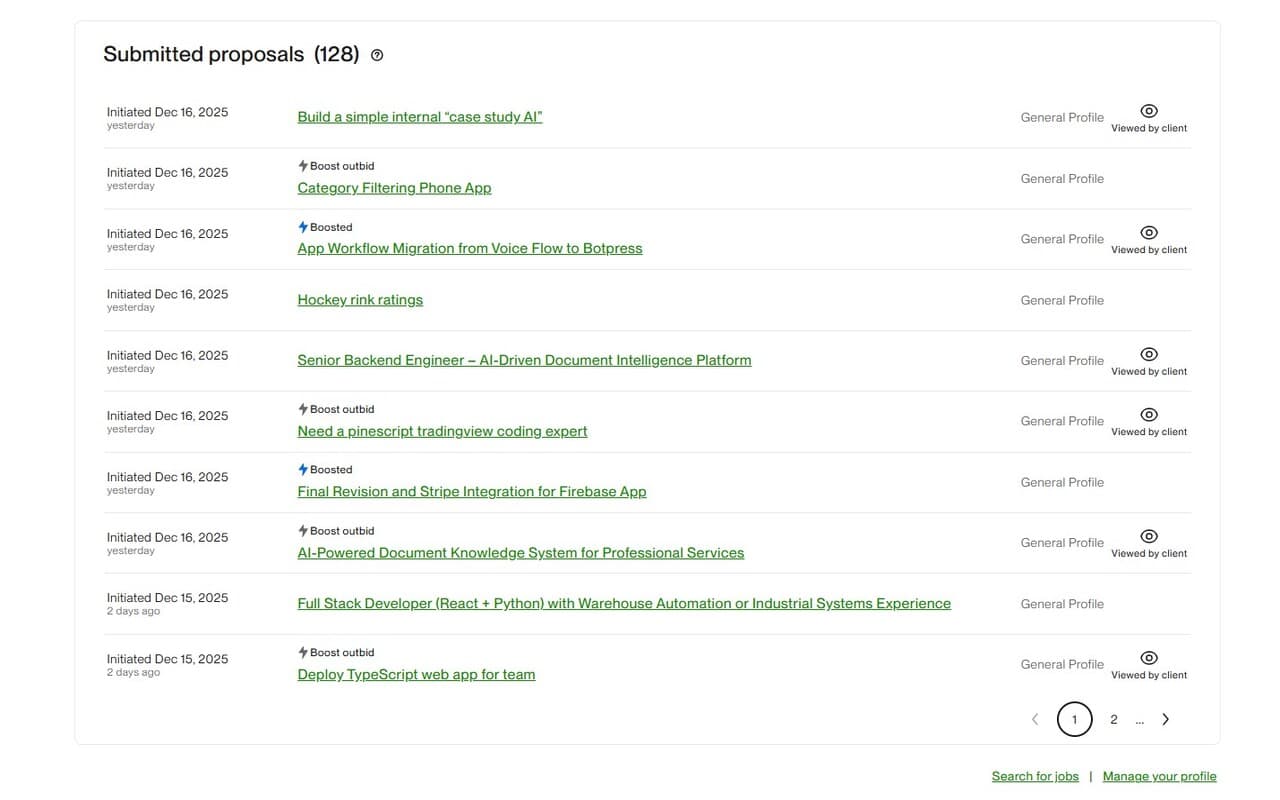Image resolution: width=1280 pixels, height=800 pixels.
Task: Click the Boost outbid lightning icon for Category Filtering Phone App
Action: 301,165
